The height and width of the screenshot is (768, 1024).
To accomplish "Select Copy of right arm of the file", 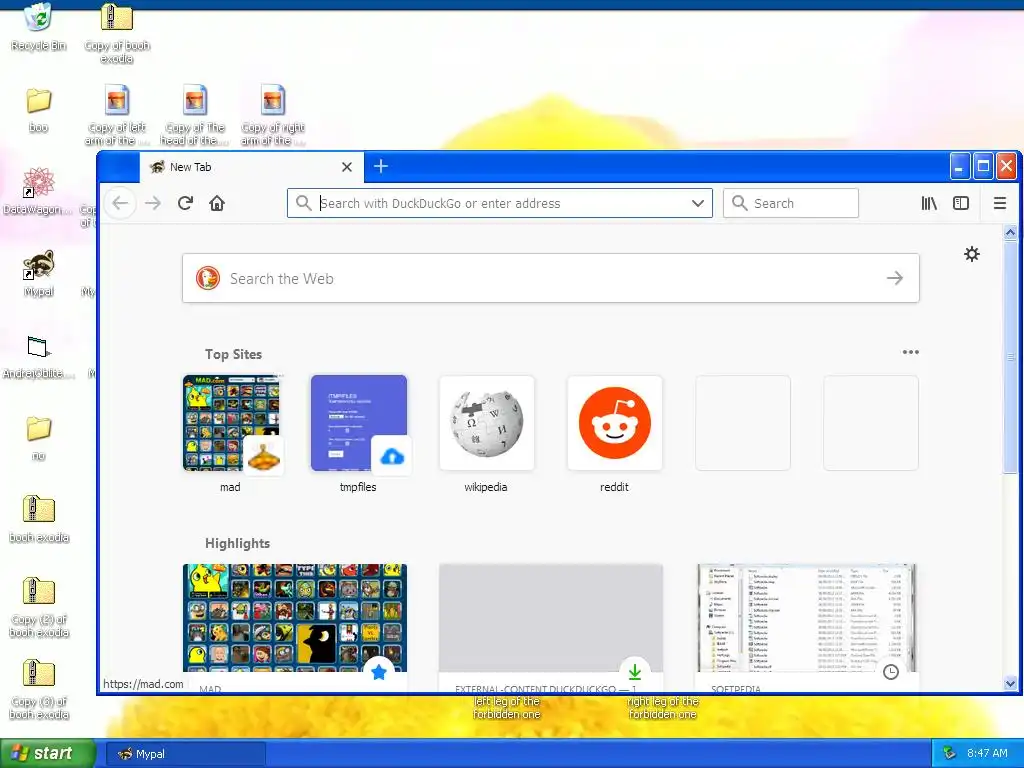I will pyautogui.click(x=272, y=115).
